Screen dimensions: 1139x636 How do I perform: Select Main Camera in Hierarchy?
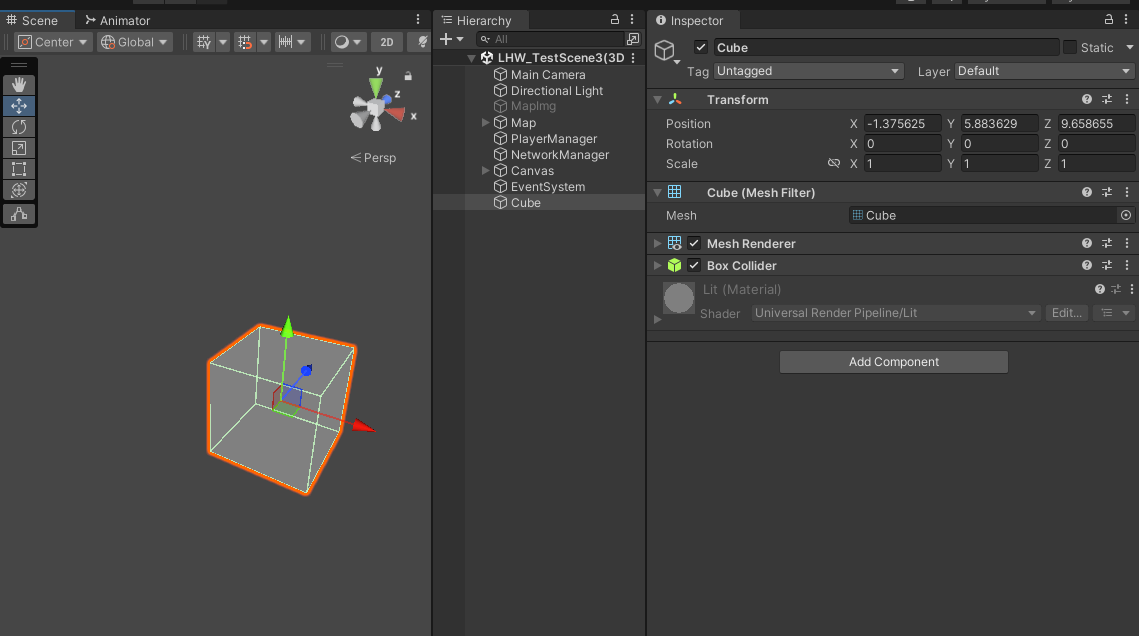coord(548,75)
